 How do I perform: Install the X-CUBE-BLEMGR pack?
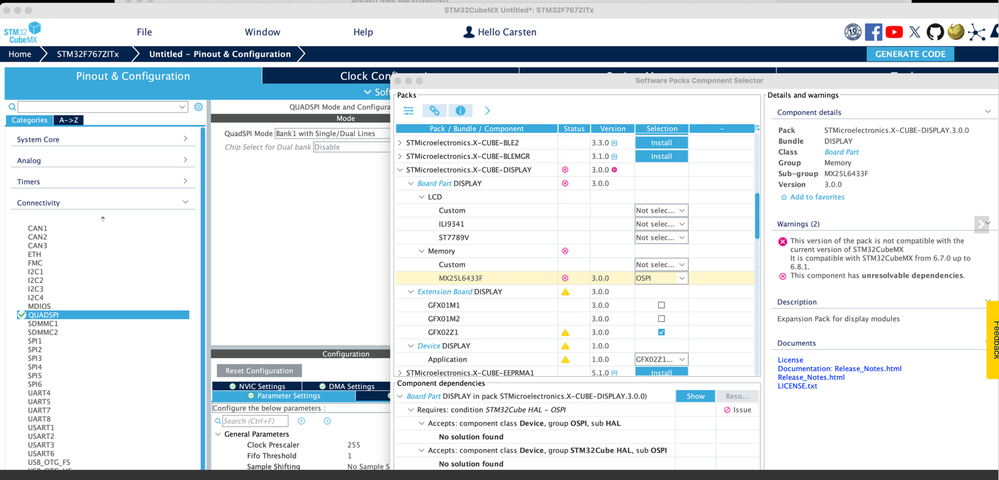[x=661, y=156]
